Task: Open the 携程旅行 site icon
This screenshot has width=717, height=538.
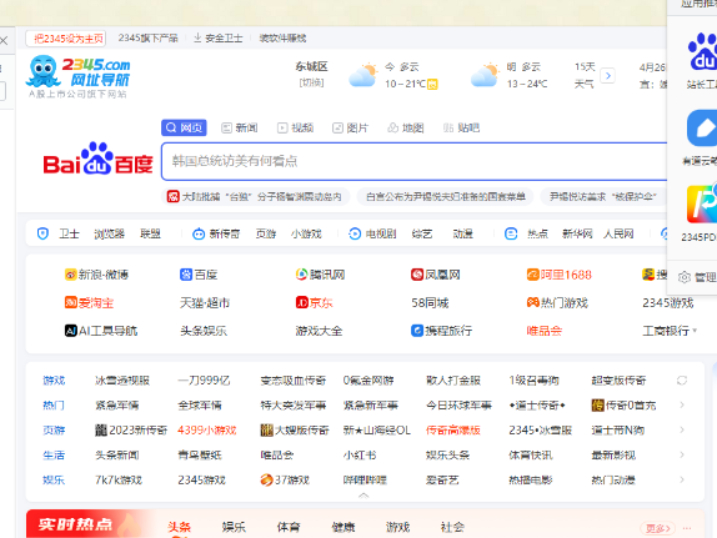Action: [417, 330]
